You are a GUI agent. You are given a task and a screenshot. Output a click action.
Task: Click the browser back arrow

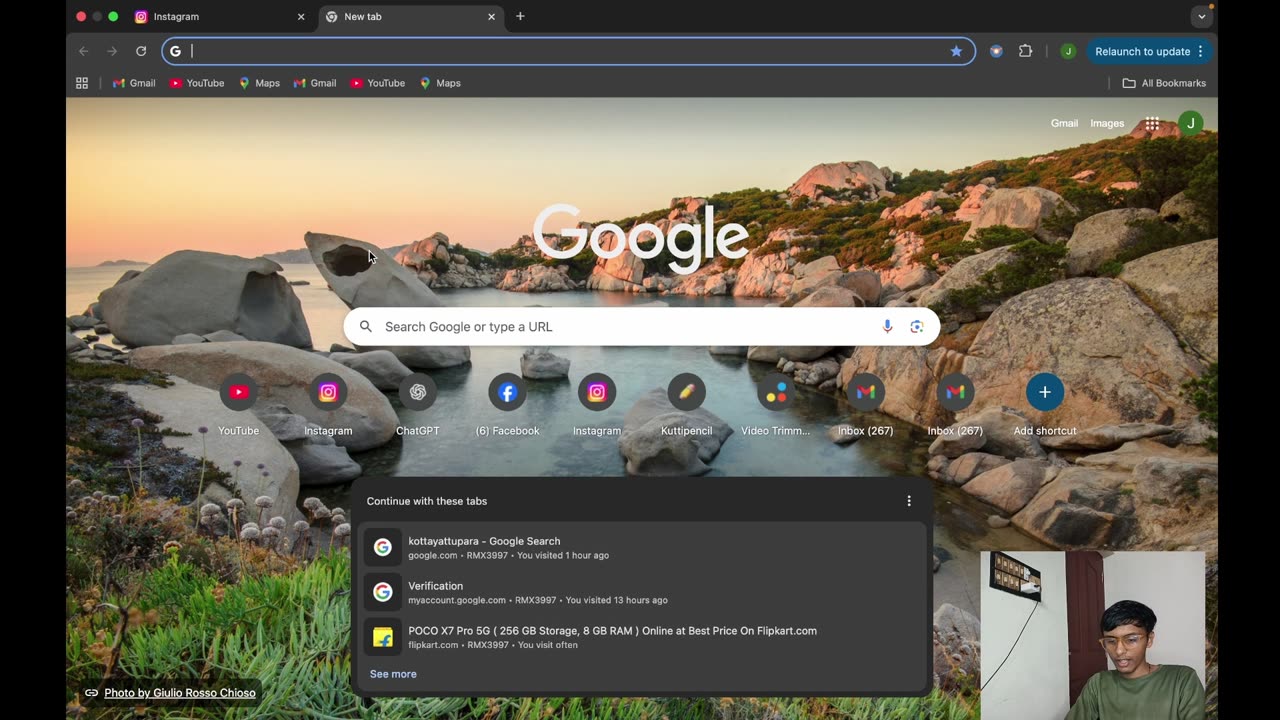coord(84,51)
